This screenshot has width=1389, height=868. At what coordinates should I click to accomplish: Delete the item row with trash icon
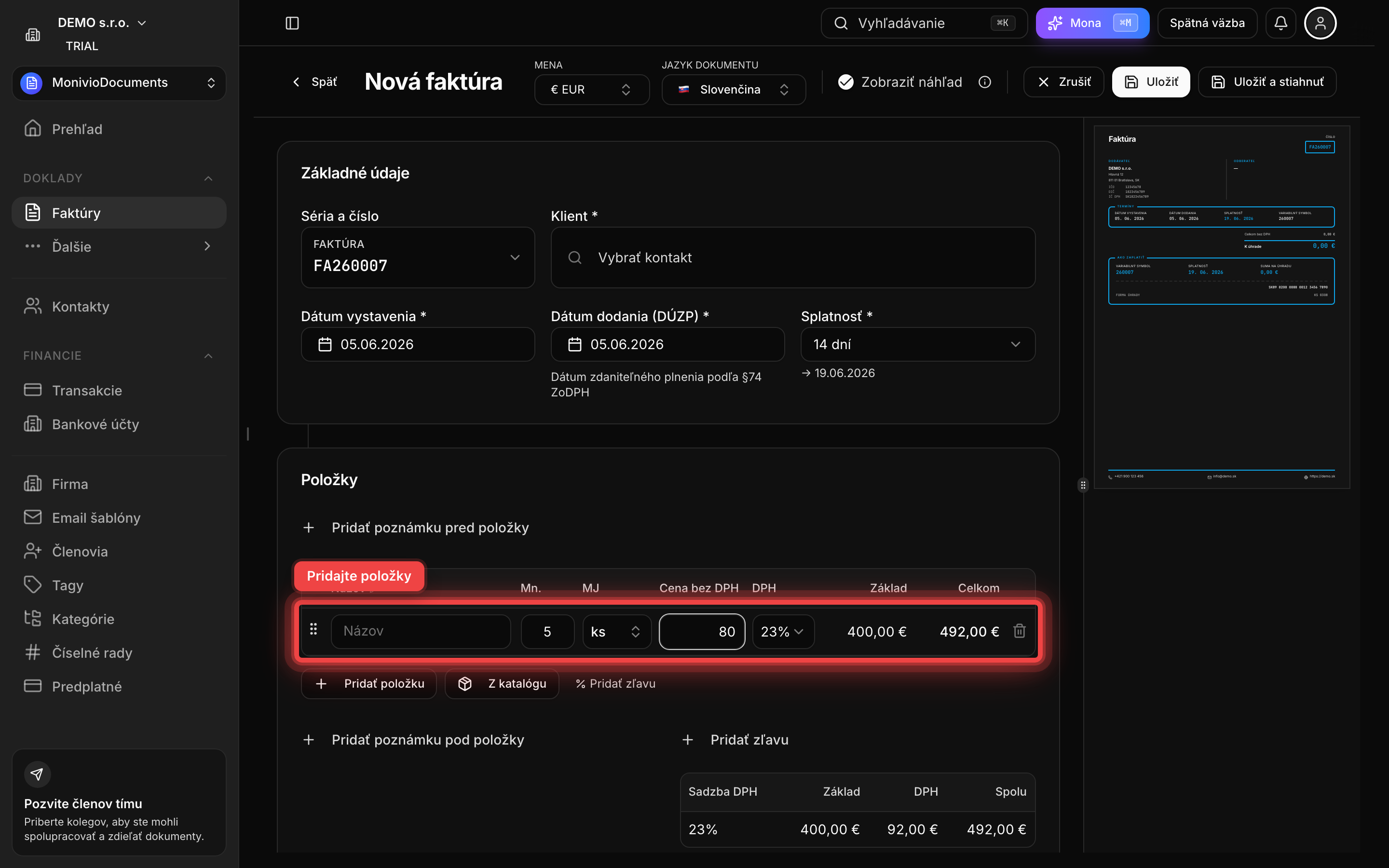1020,631
